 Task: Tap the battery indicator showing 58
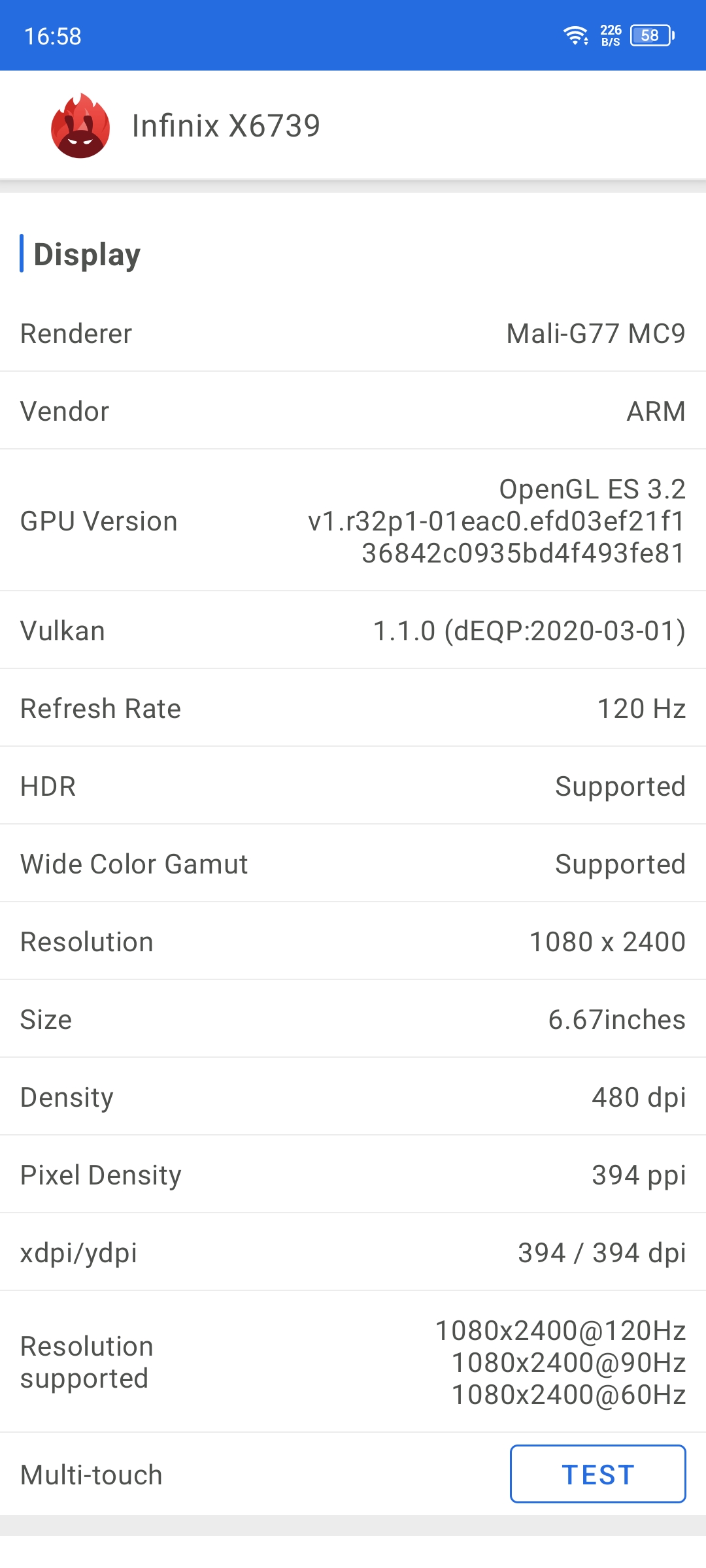tap(652, 35)
